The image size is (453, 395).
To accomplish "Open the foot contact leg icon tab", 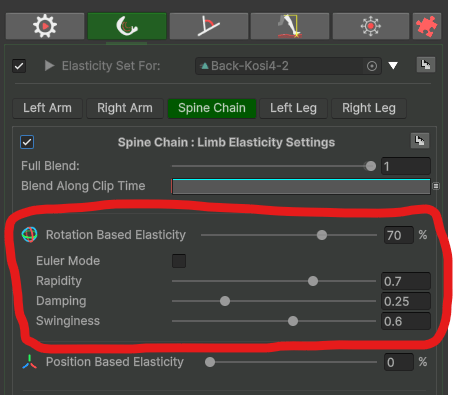I will (x=290, y=26).
